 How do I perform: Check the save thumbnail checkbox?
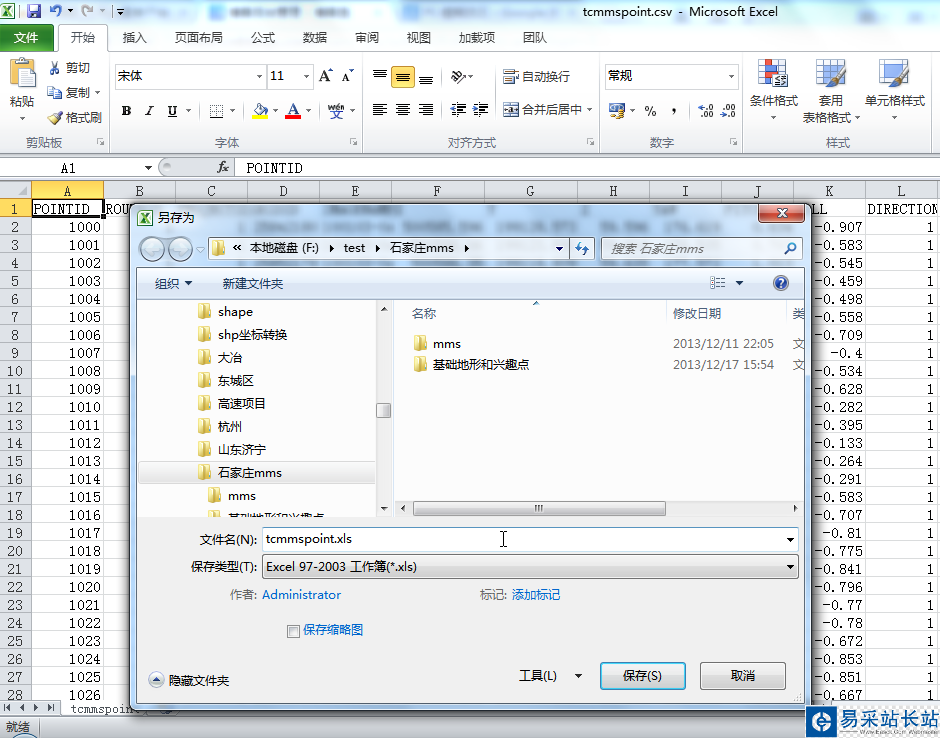(293, 631)
